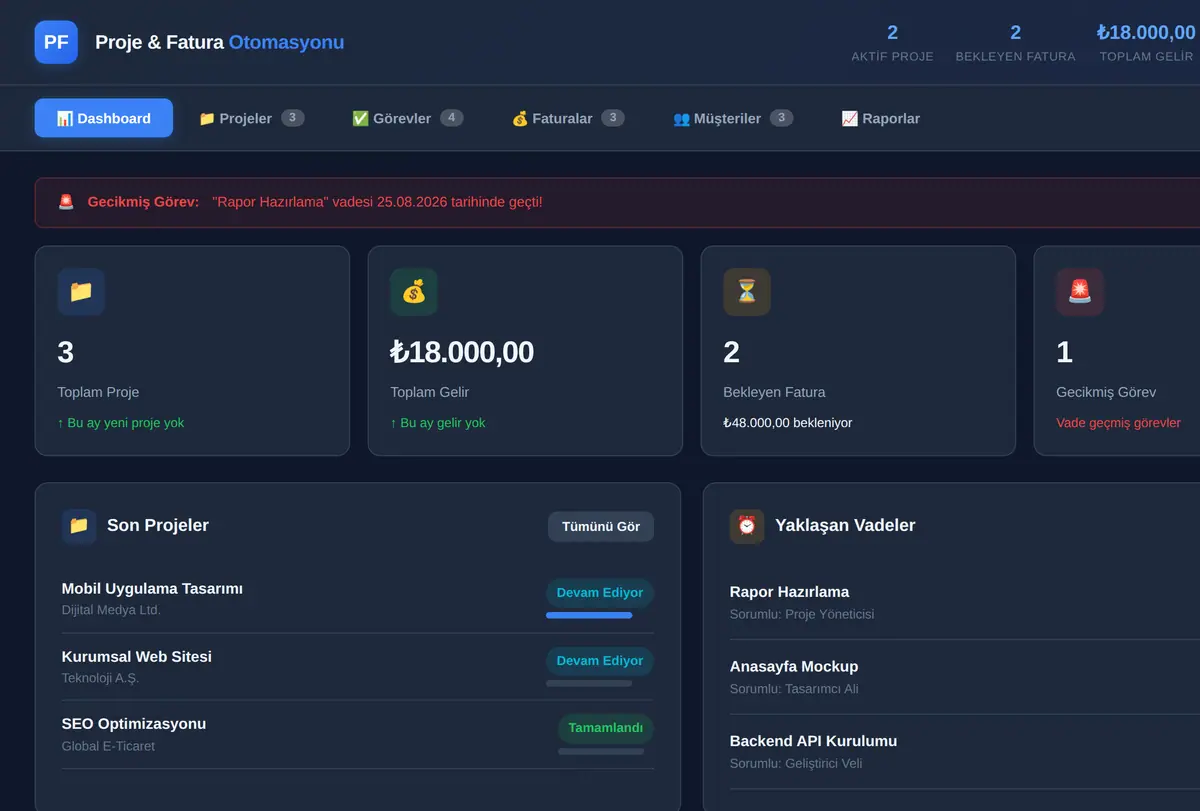
Task: Click the AKTİF PROJE header stat
Action: [x=892, y=43]
